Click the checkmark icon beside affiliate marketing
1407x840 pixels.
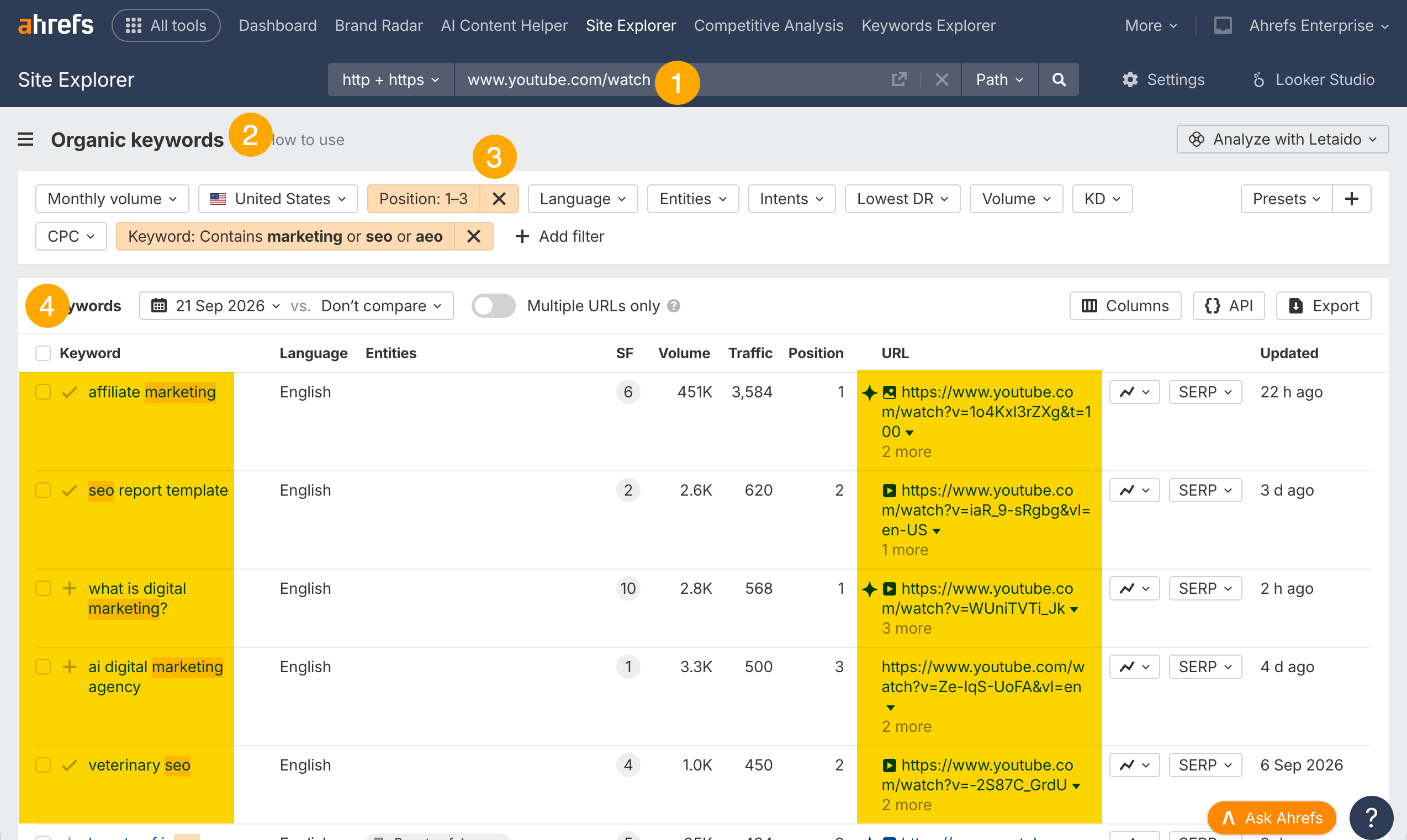pyautogui.click(x=70, y=392)
